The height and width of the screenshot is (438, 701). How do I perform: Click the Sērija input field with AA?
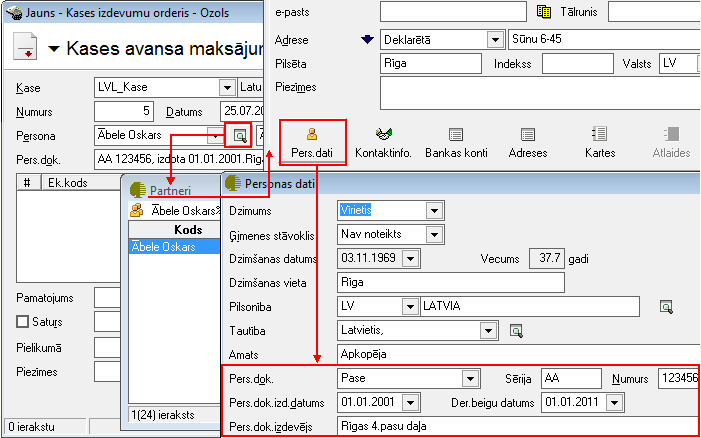pyautogui.click(x=571, y=379)
